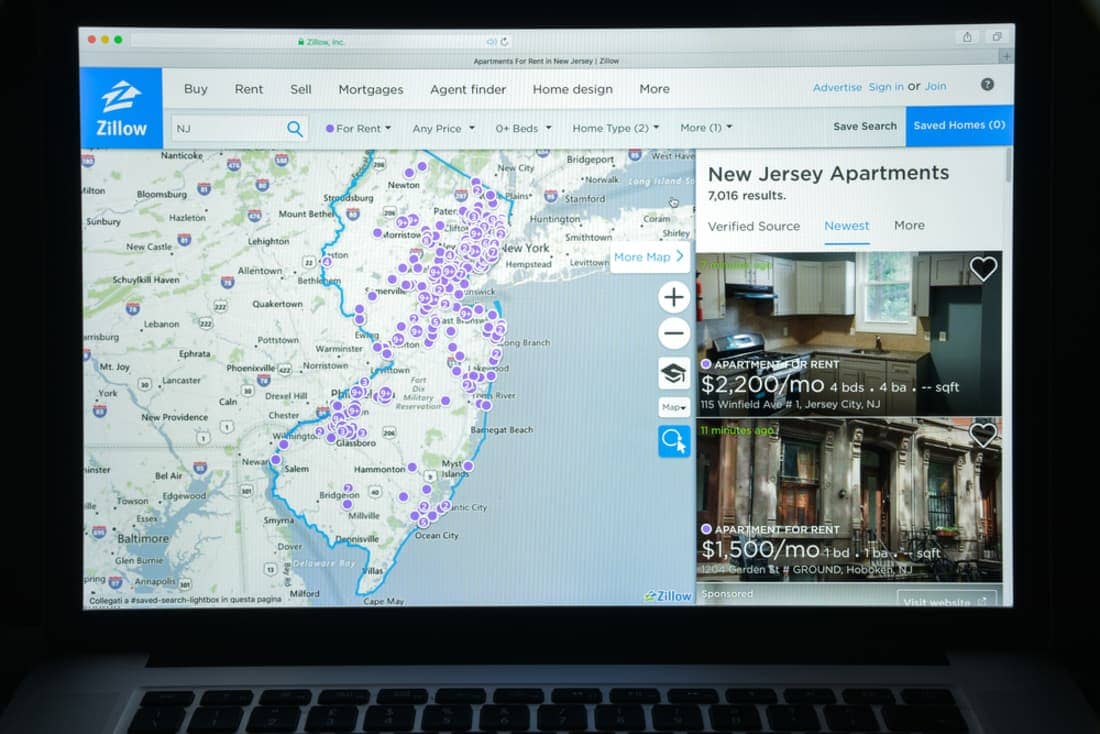Click the Hammonton label on the map
The width and height of the screenshot is (1100, 734).
tap(380, 469)
